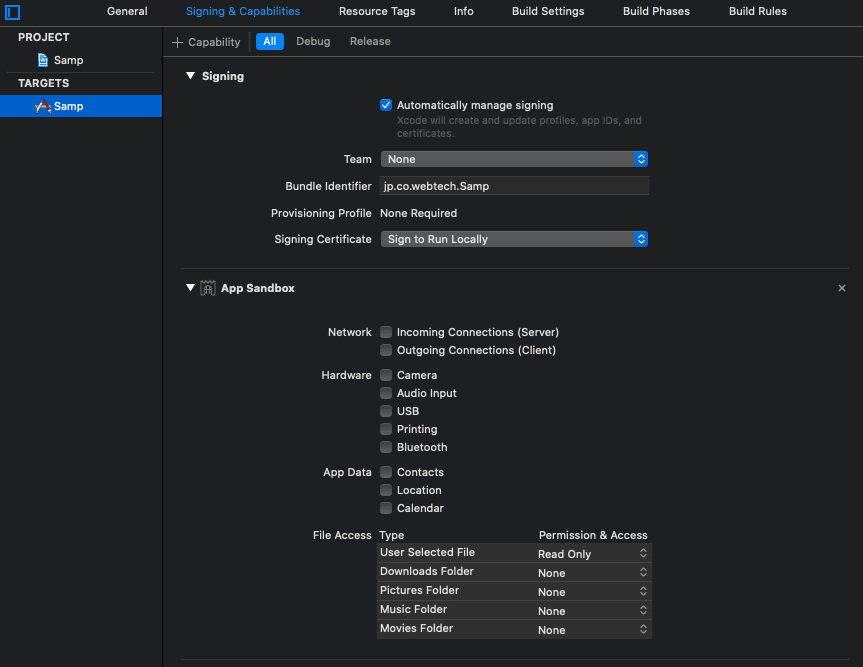Check the Printing checkbox
Screen dimensions: 863x667
pyautogui.click(x=386, y=429)
